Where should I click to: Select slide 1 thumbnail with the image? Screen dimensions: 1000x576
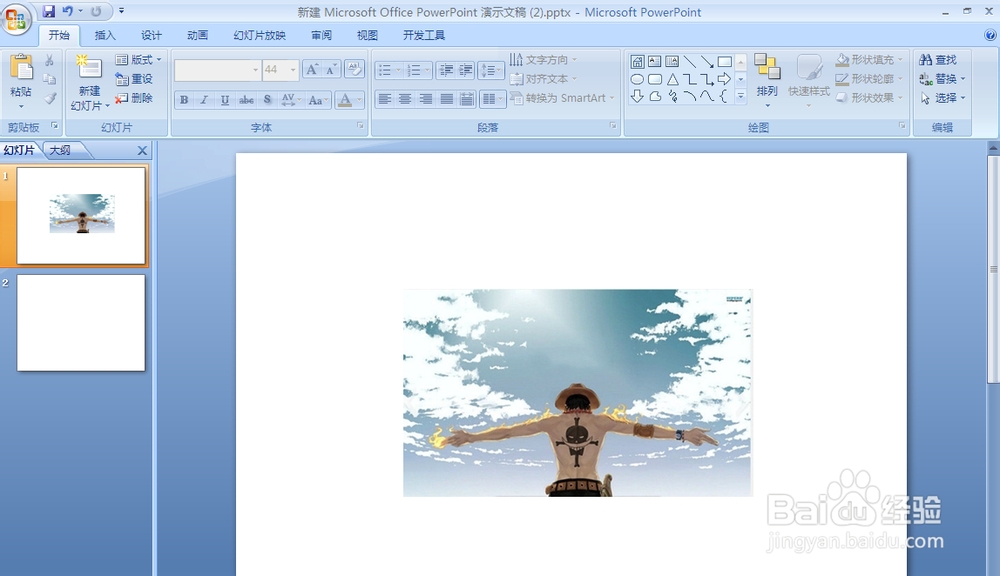click(x=81, y=216)
